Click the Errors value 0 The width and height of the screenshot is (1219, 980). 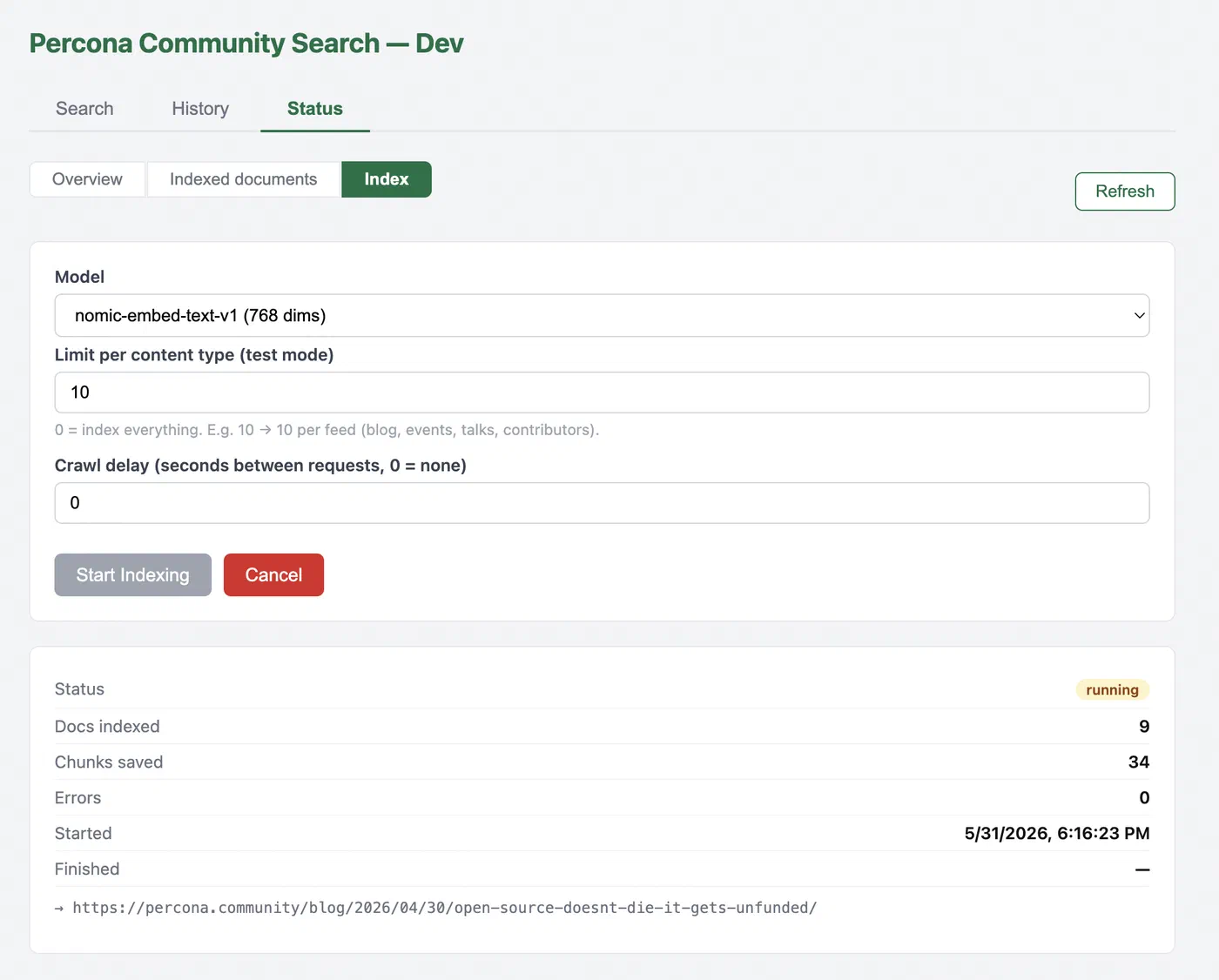1144,798
